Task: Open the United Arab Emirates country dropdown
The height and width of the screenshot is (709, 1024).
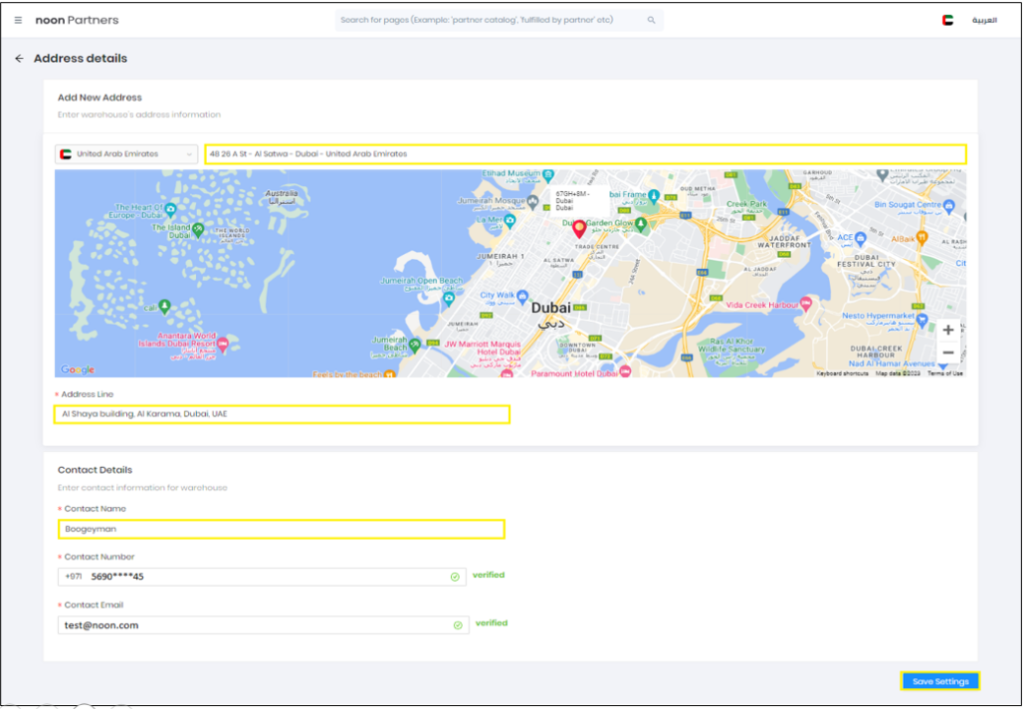Action: [x=126, y=154]
